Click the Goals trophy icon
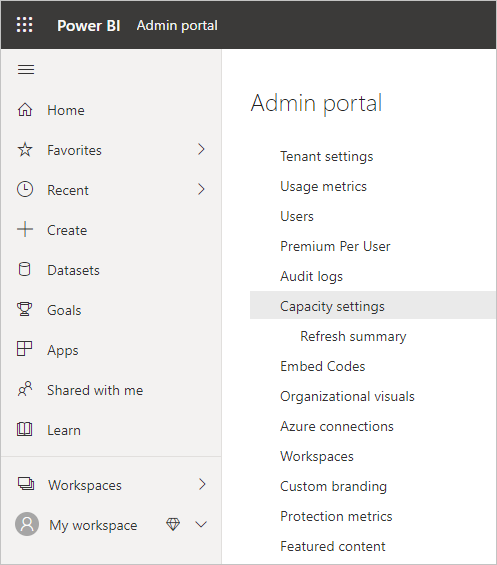The image size is (497, 565). pos(25,310)
